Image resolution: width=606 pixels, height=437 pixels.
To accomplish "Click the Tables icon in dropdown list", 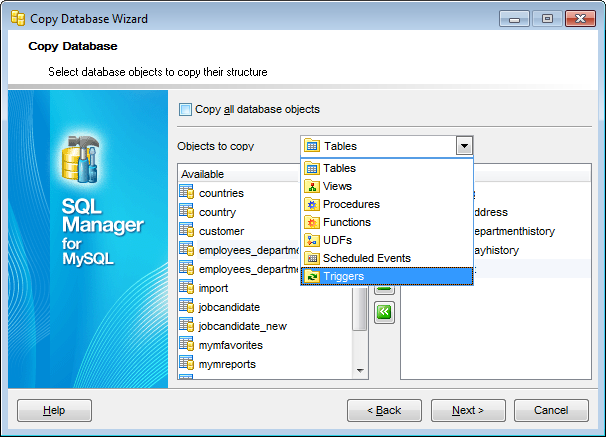I will (312, 168).
